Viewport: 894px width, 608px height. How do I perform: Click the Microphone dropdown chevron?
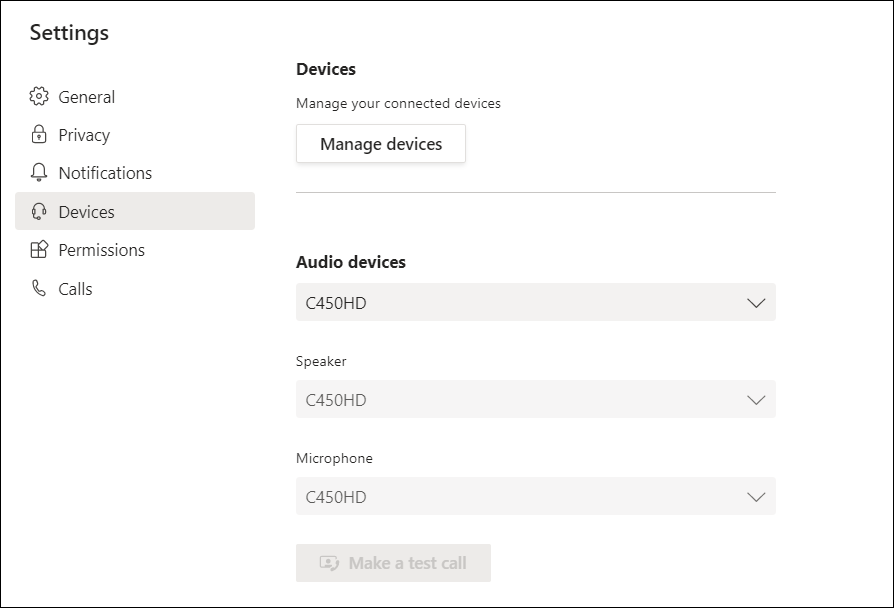click(756, 497)
